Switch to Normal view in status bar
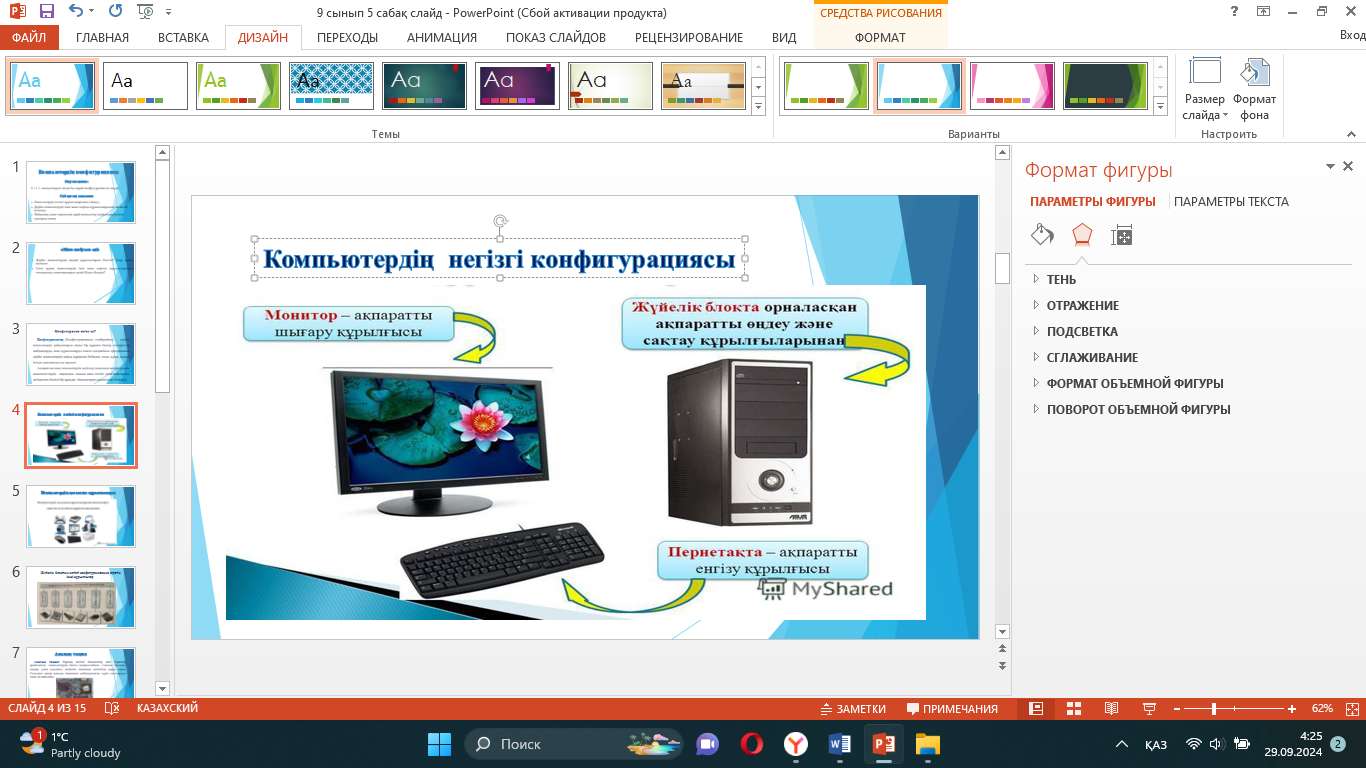1366x768 pixels. tap(1036, 709)
